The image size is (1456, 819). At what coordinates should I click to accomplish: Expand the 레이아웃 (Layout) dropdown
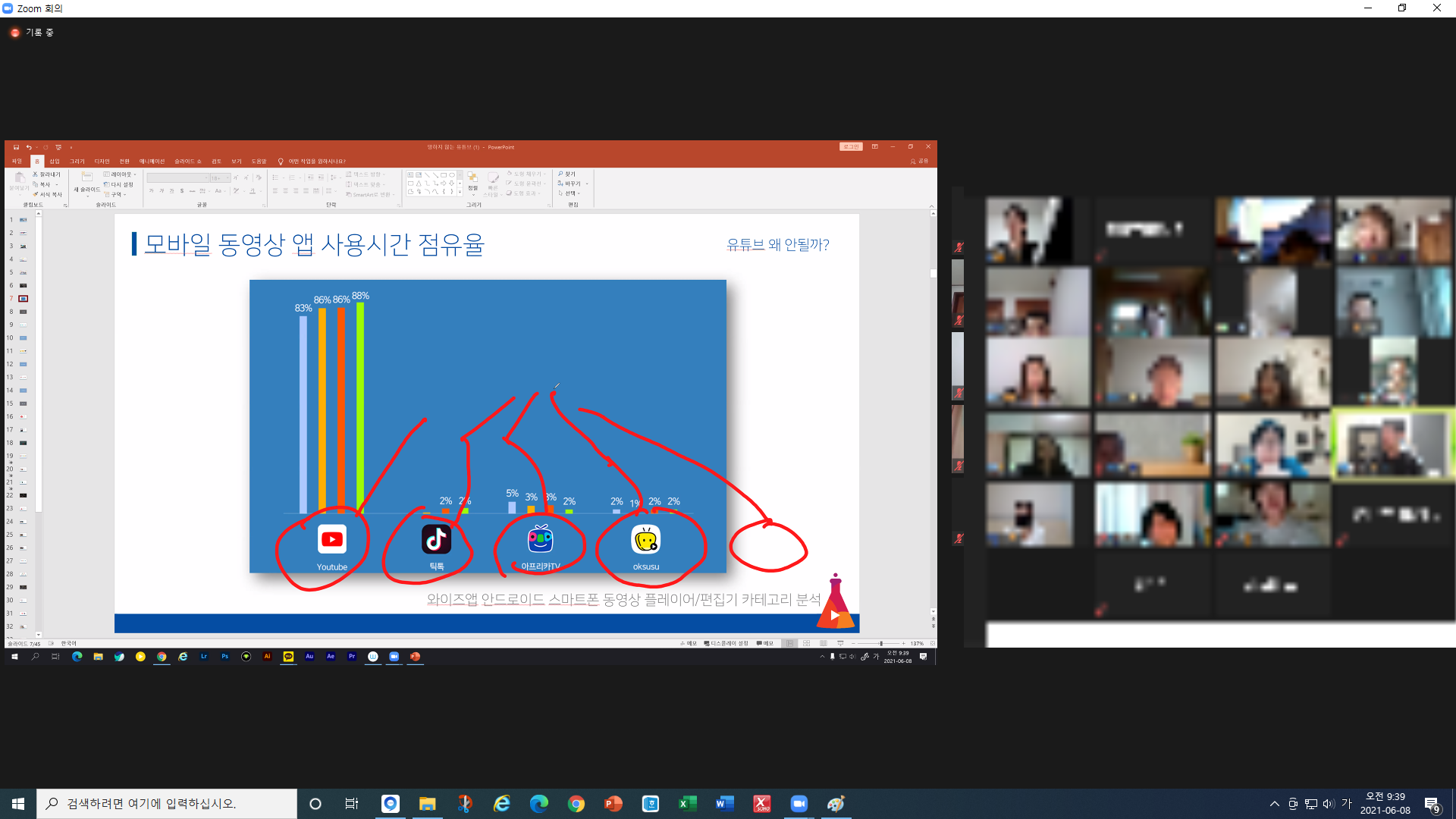click(121, 174)
